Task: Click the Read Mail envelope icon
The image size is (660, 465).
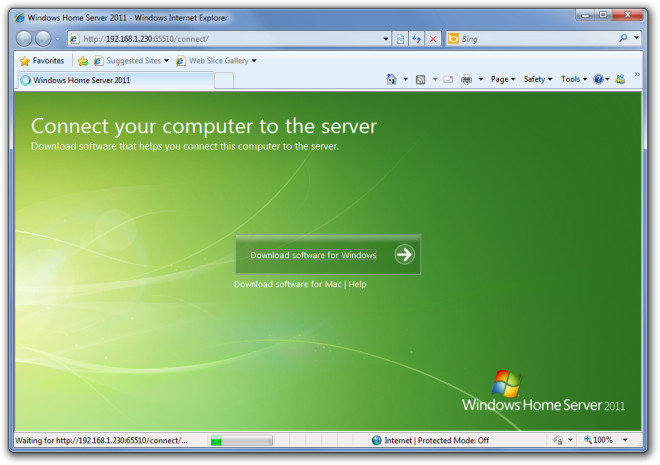Action: pyautogui.click(x=448, y=79)
